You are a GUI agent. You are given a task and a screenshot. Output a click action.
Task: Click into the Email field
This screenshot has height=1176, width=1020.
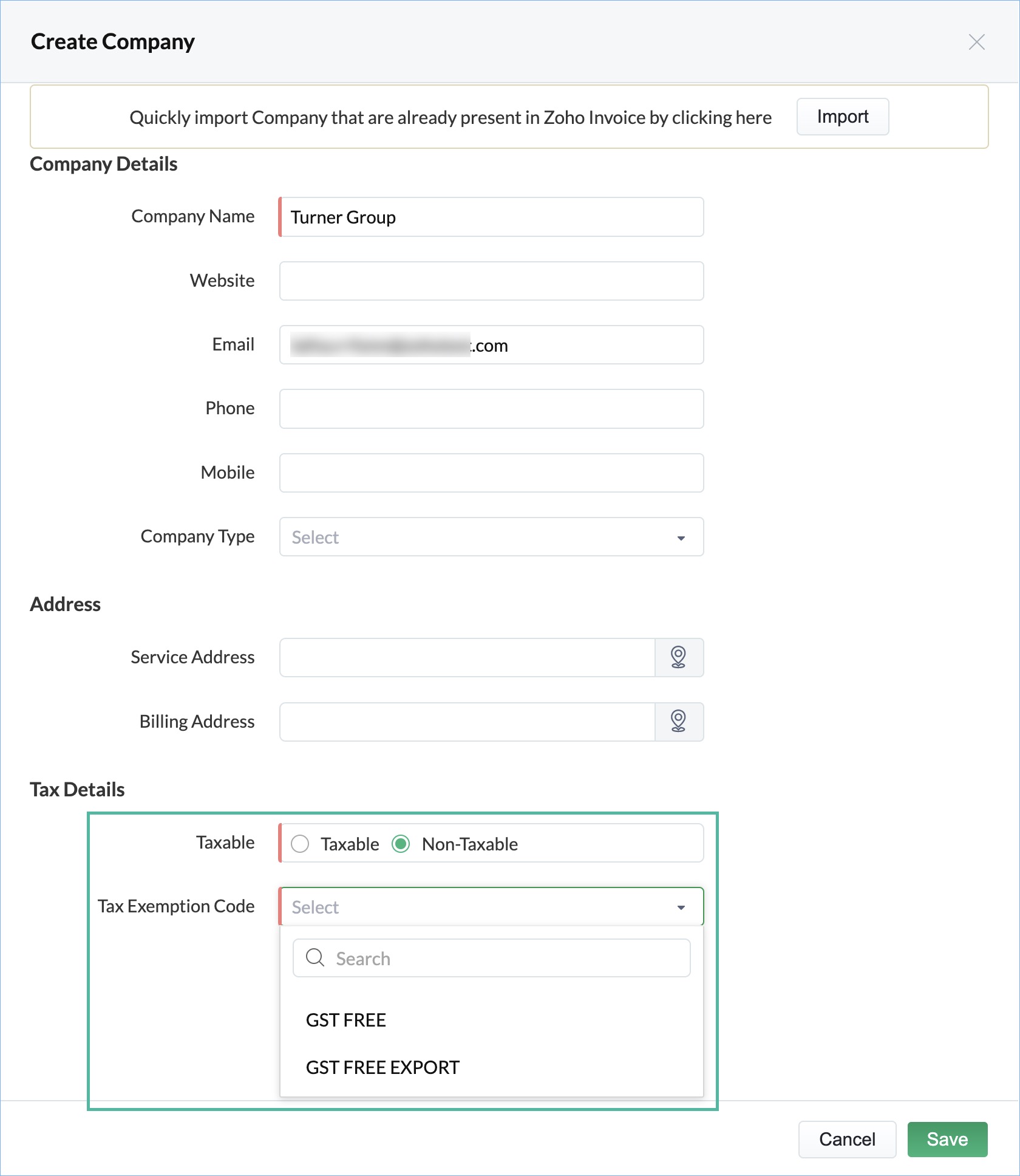pyautogui.click(x=492, y=345)
